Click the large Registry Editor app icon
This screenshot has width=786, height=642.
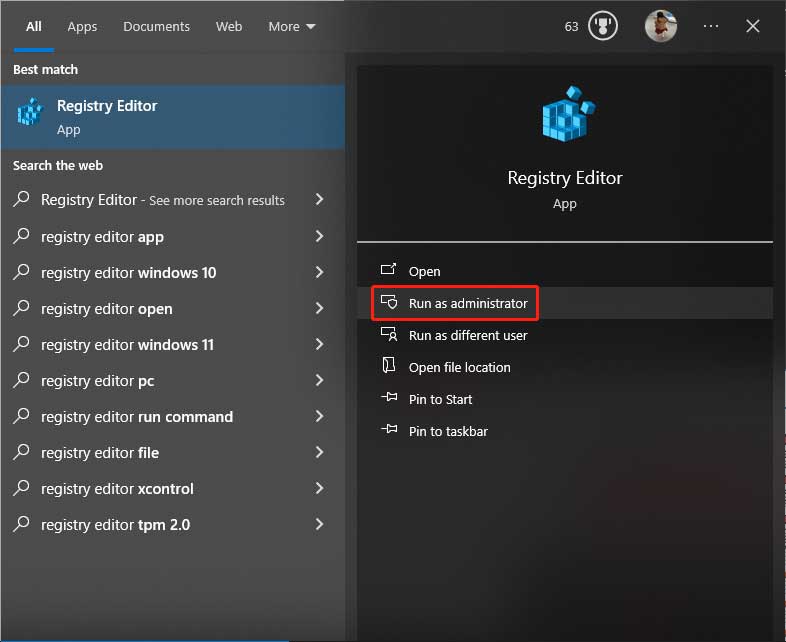coord(568,114)
